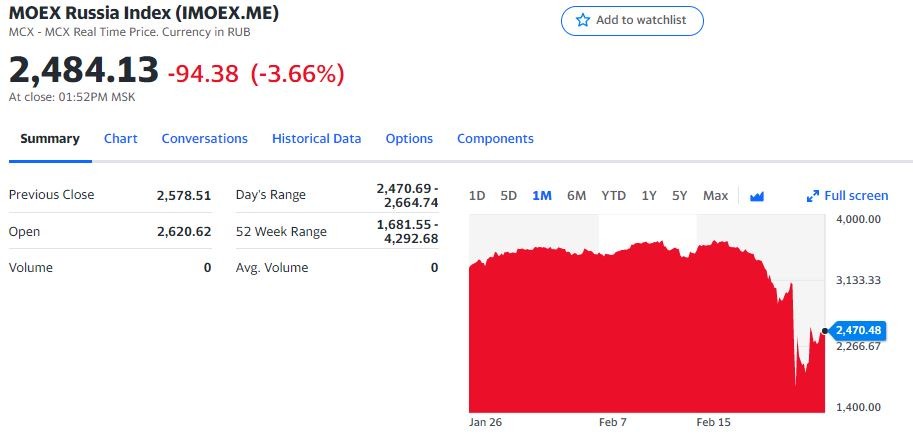Image resolution: width=913 pixels, height=435 pixels.
Task: Select the Summary tab
Action: (50, 139)
